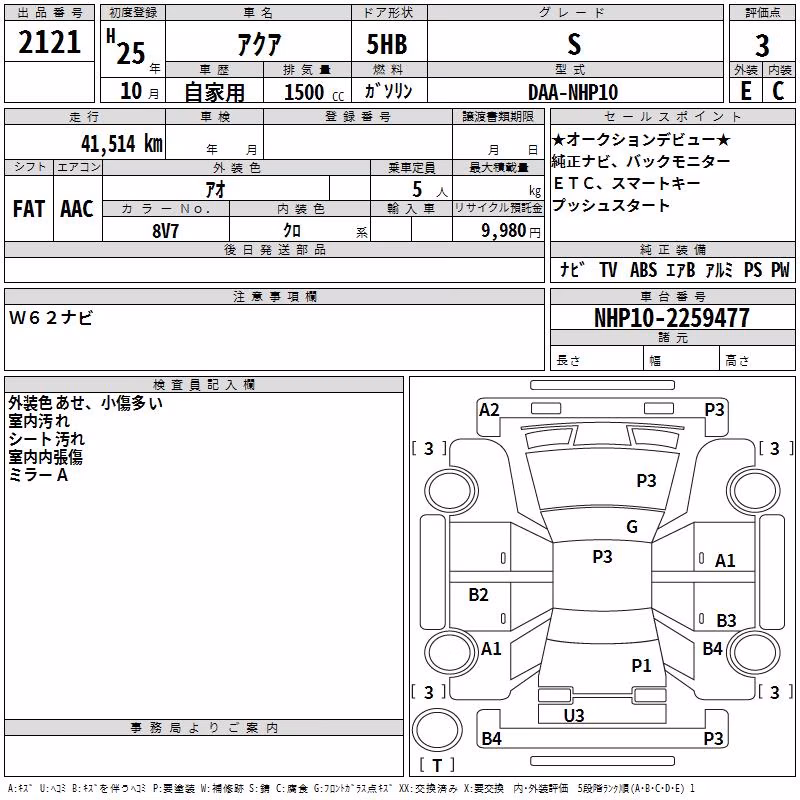Click the 事務局よりご案内 section header
Image resolution: width=800 pixels, height=800 pixels.
[204, 728]
